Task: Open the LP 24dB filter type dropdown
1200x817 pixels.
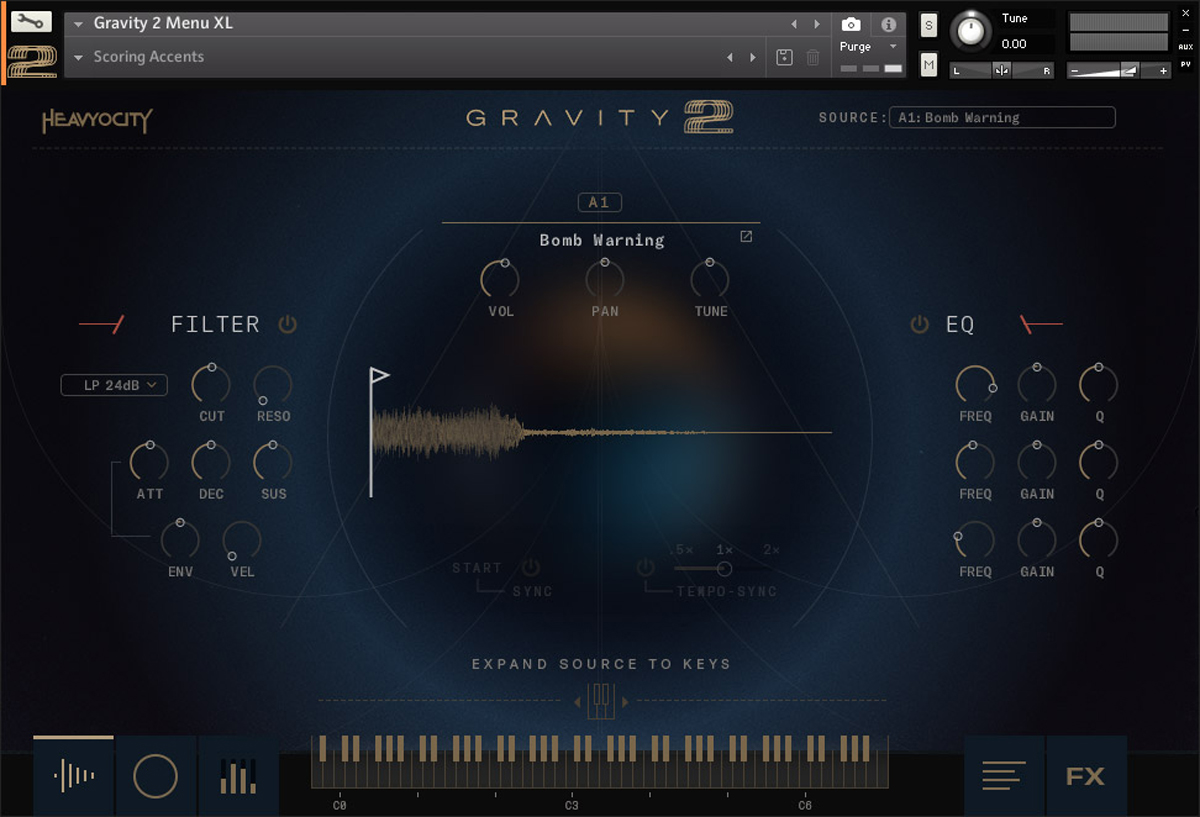Action: [114, 385]
